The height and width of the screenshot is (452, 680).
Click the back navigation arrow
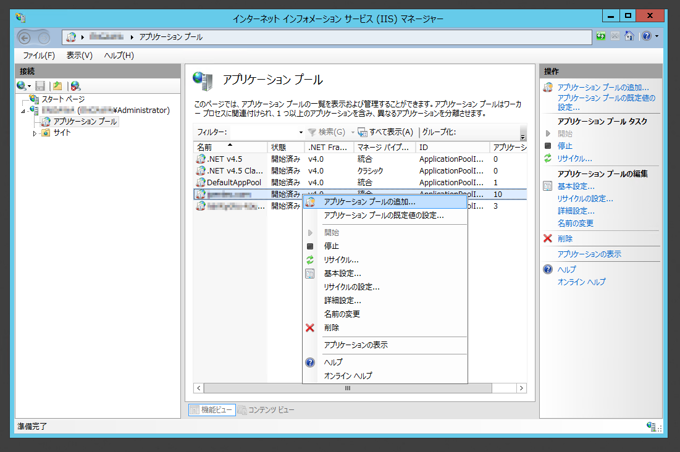pos(25,38)
